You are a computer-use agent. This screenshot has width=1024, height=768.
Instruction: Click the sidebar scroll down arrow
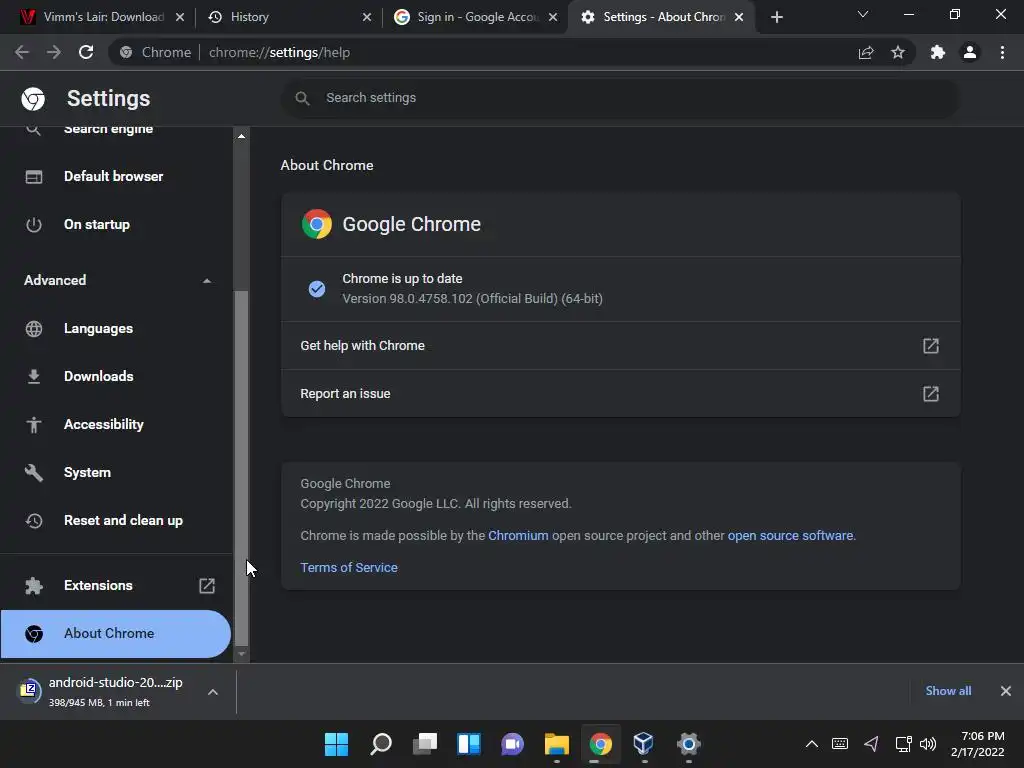pyautogui.click(x=241, y=654)
